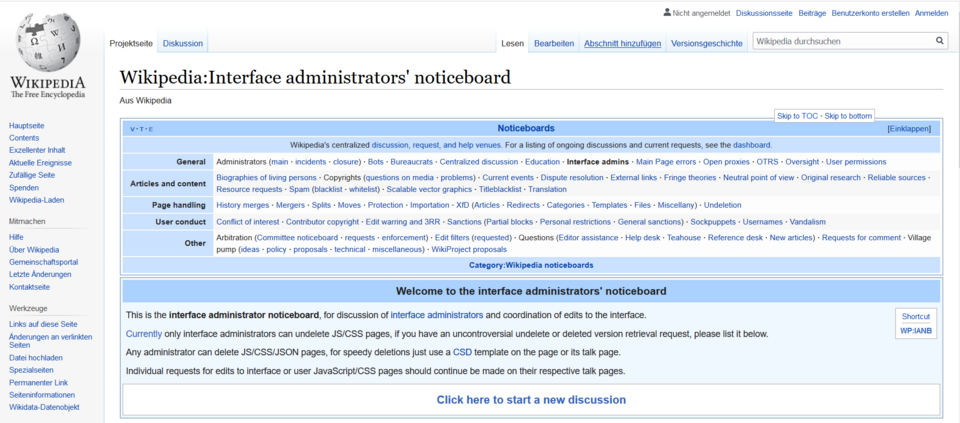Open Contents in the sidebar
Screen dimensions: 960x423
(x=24, y=138)
